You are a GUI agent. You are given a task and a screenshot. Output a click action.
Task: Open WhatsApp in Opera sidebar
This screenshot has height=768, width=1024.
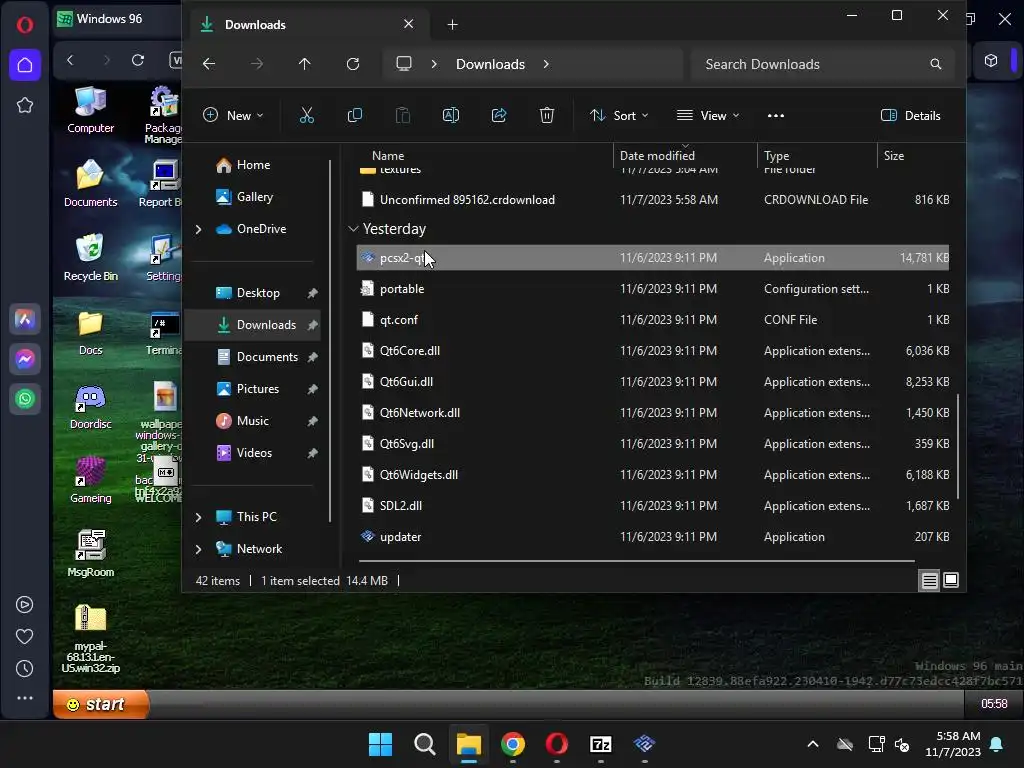25,399
